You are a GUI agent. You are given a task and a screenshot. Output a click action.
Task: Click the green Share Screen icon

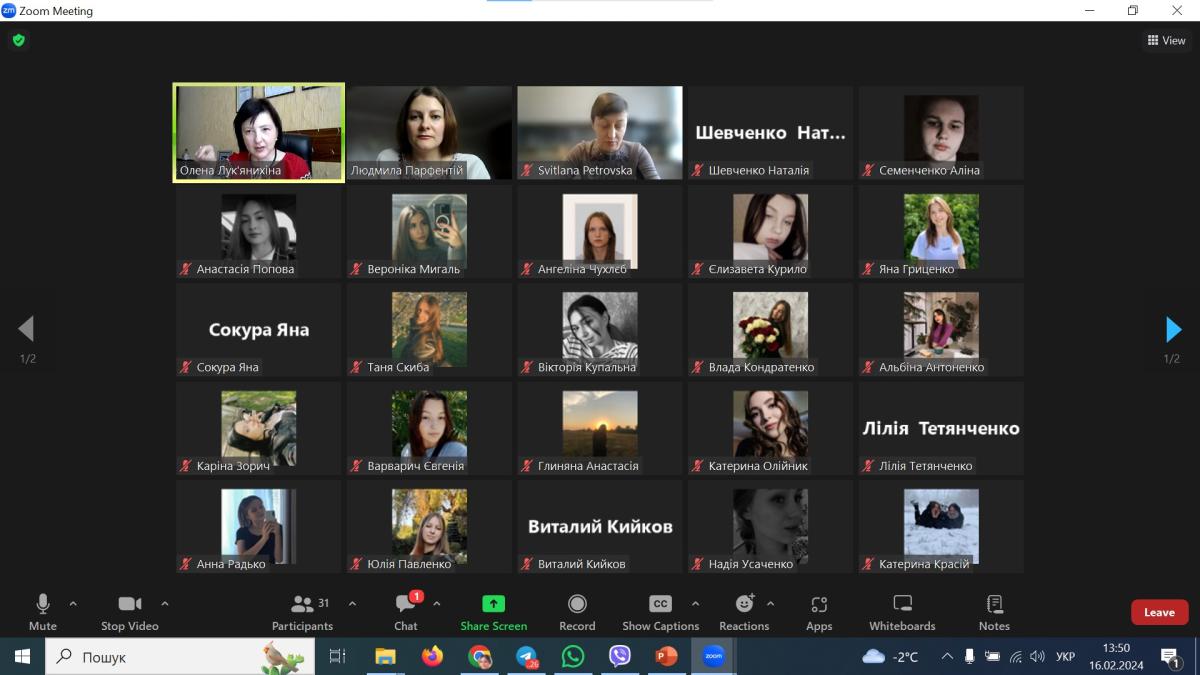(493, 604)
